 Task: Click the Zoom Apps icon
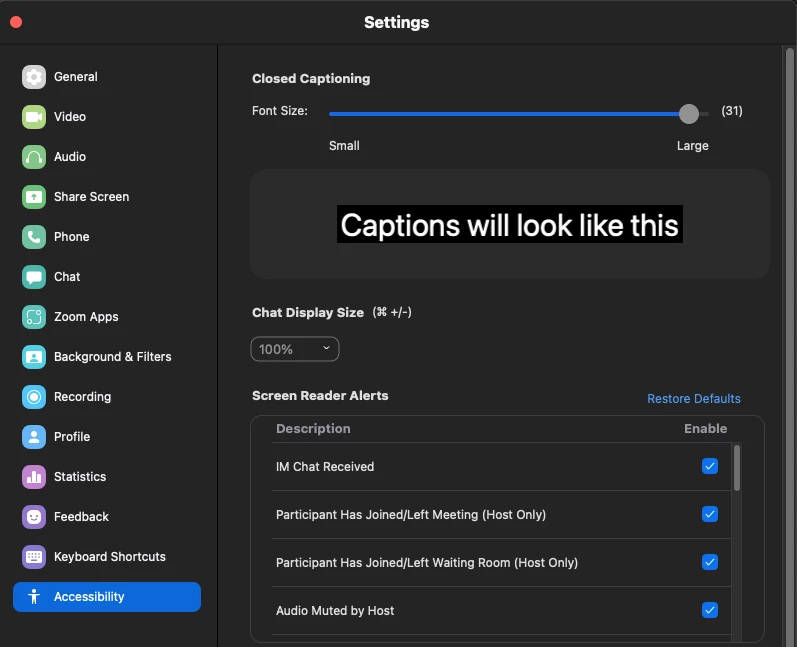pyautogui.click(x=34, y=317)
